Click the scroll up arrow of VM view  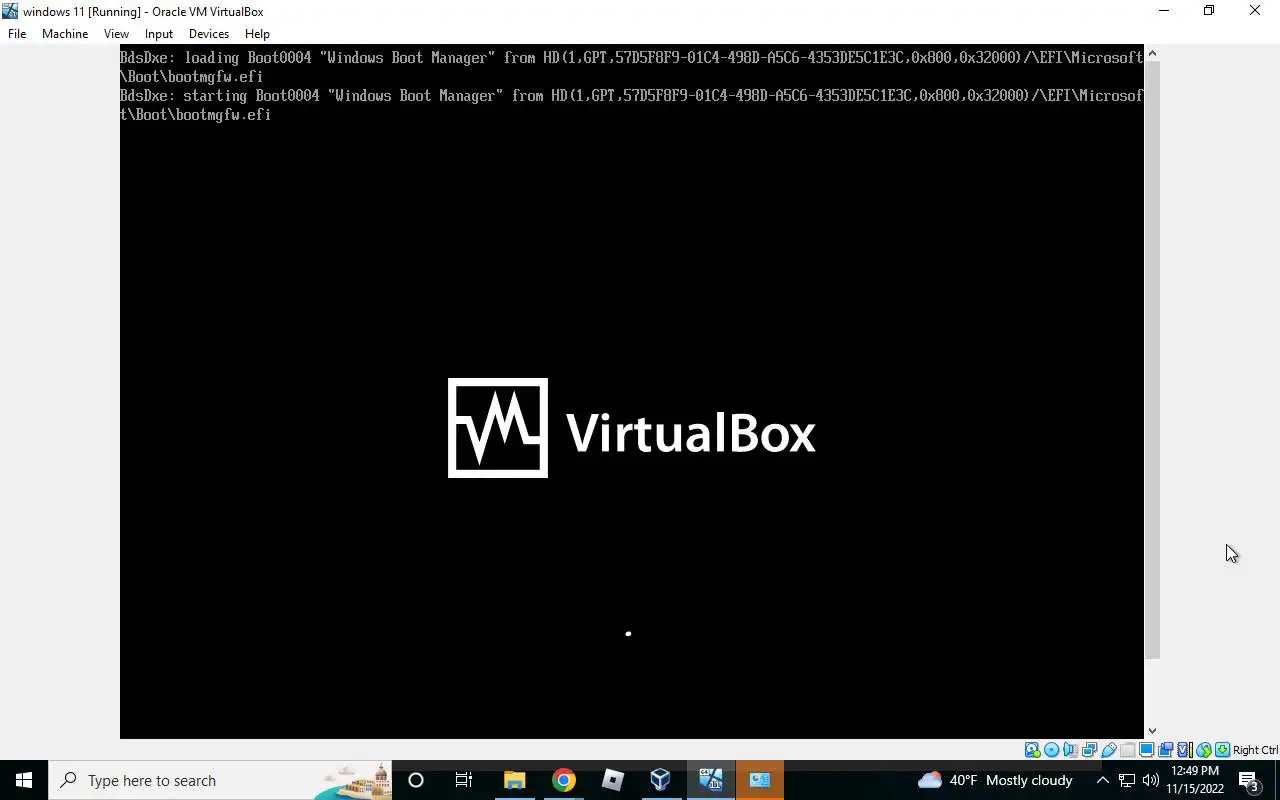1152,53
